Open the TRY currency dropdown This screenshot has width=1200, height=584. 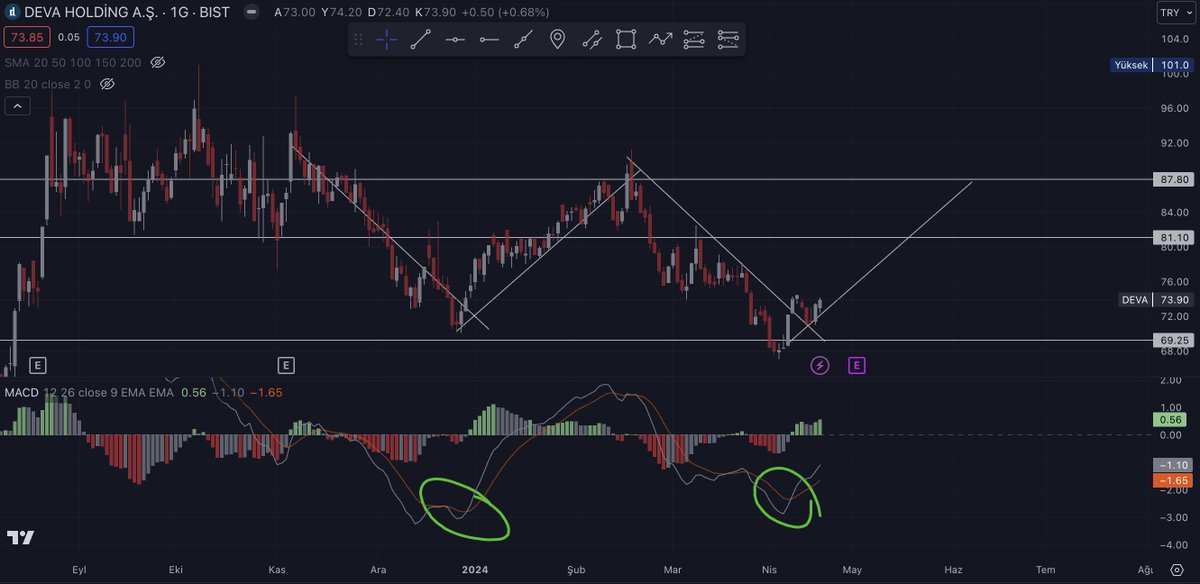coord(1174,13)
